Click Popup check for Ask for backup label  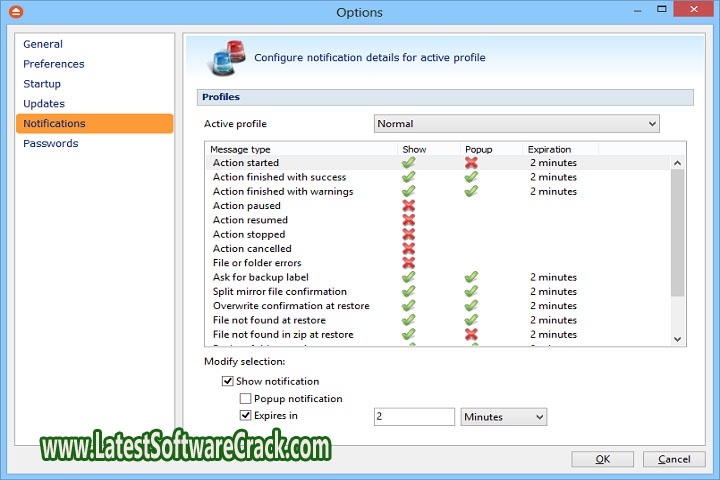[471, 277]
